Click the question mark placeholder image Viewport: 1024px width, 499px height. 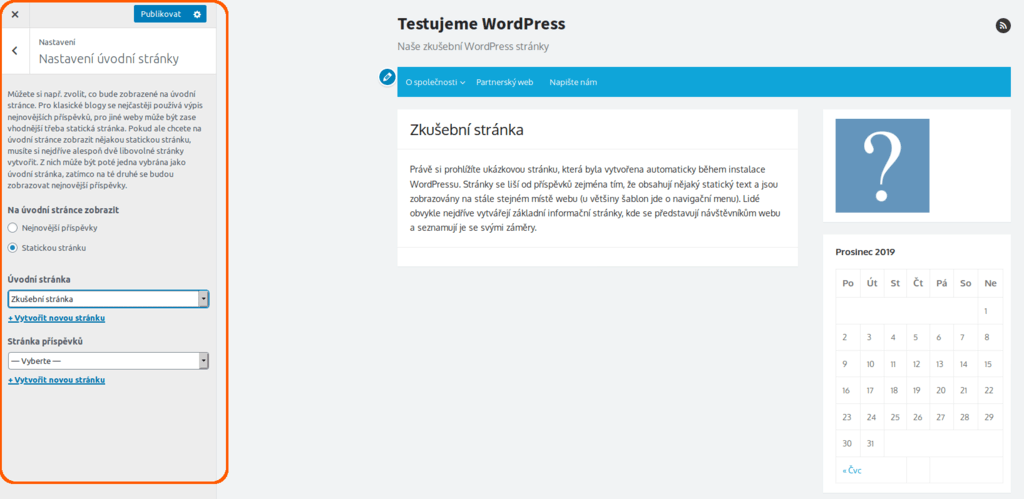pos(874,165)
